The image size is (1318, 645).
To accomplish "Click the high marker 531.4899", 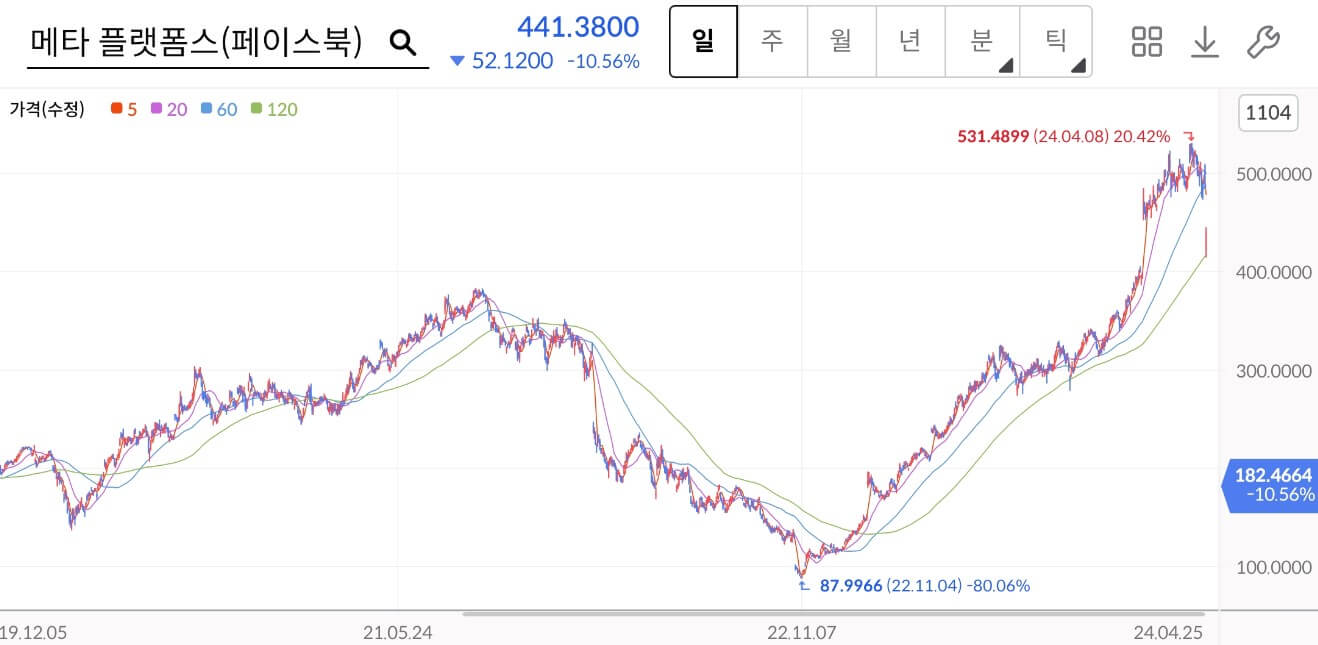I will click(993, 136).
